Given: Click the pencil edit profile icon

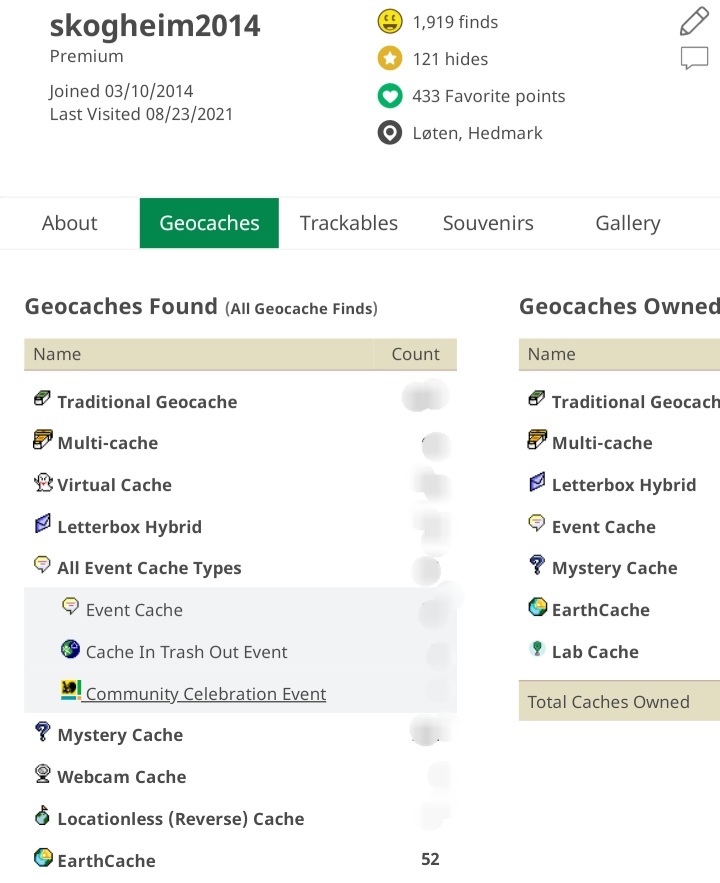Looking at the screenshot, I should pos(694,21).
